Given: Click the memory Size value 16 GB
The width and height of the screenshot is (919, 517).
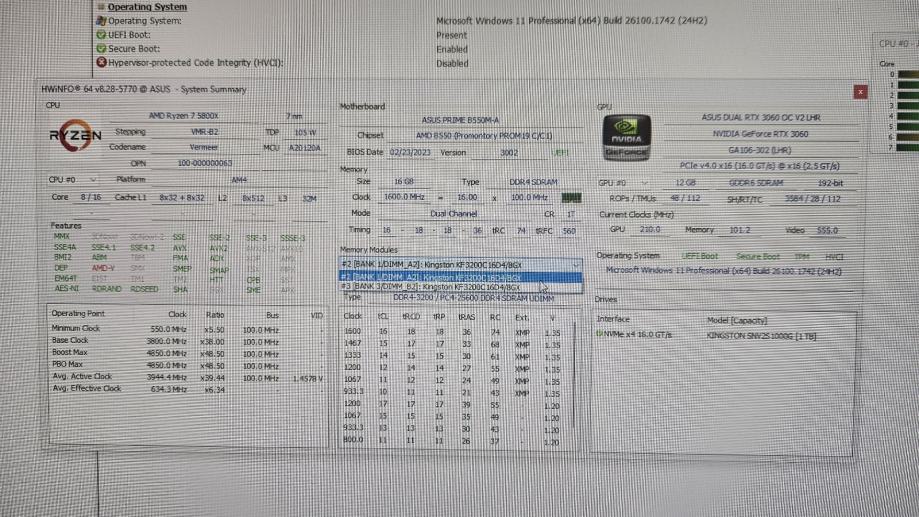Looking at the screenshot, I should tap(403, 182).
